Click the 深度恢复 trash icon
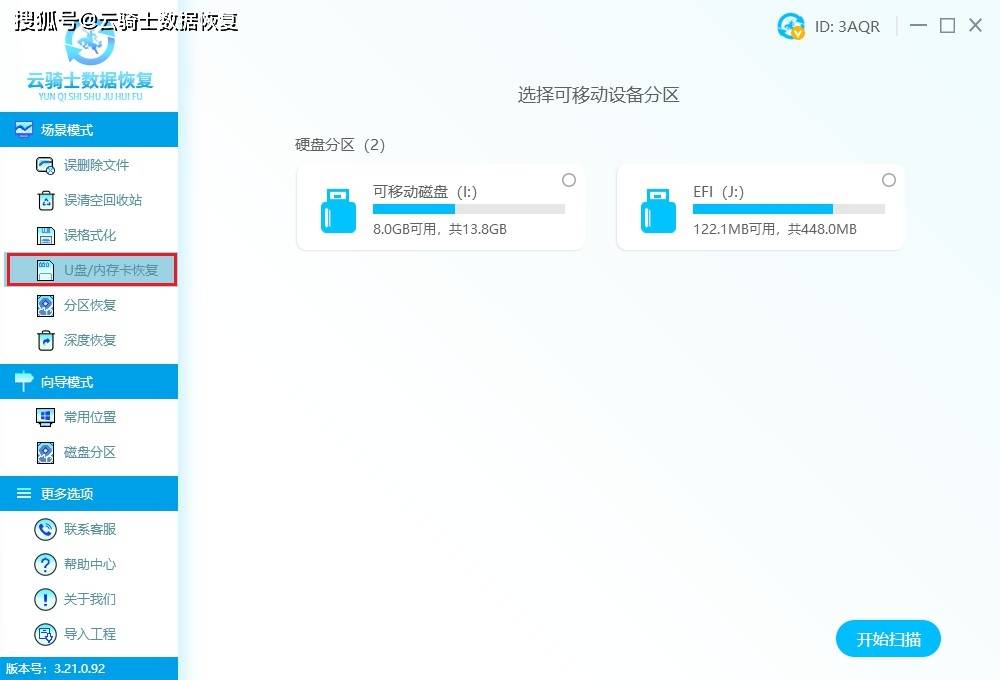Viewport: 1000px width, 680px height. [45, 341]
